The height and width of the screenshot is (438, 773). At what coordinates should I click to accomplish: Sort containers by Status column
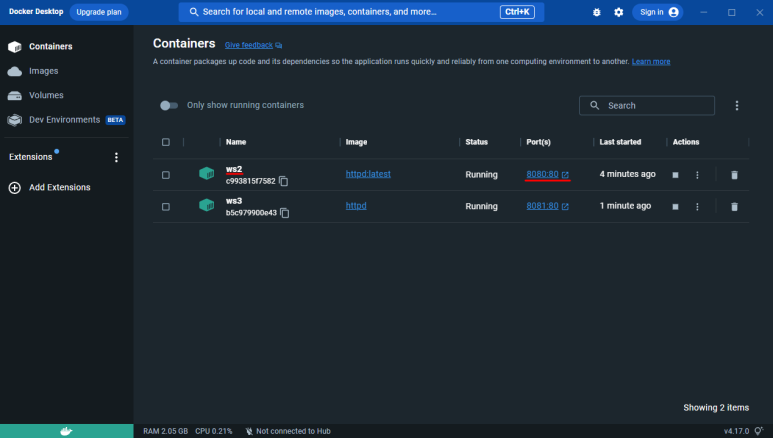(476, 142)
